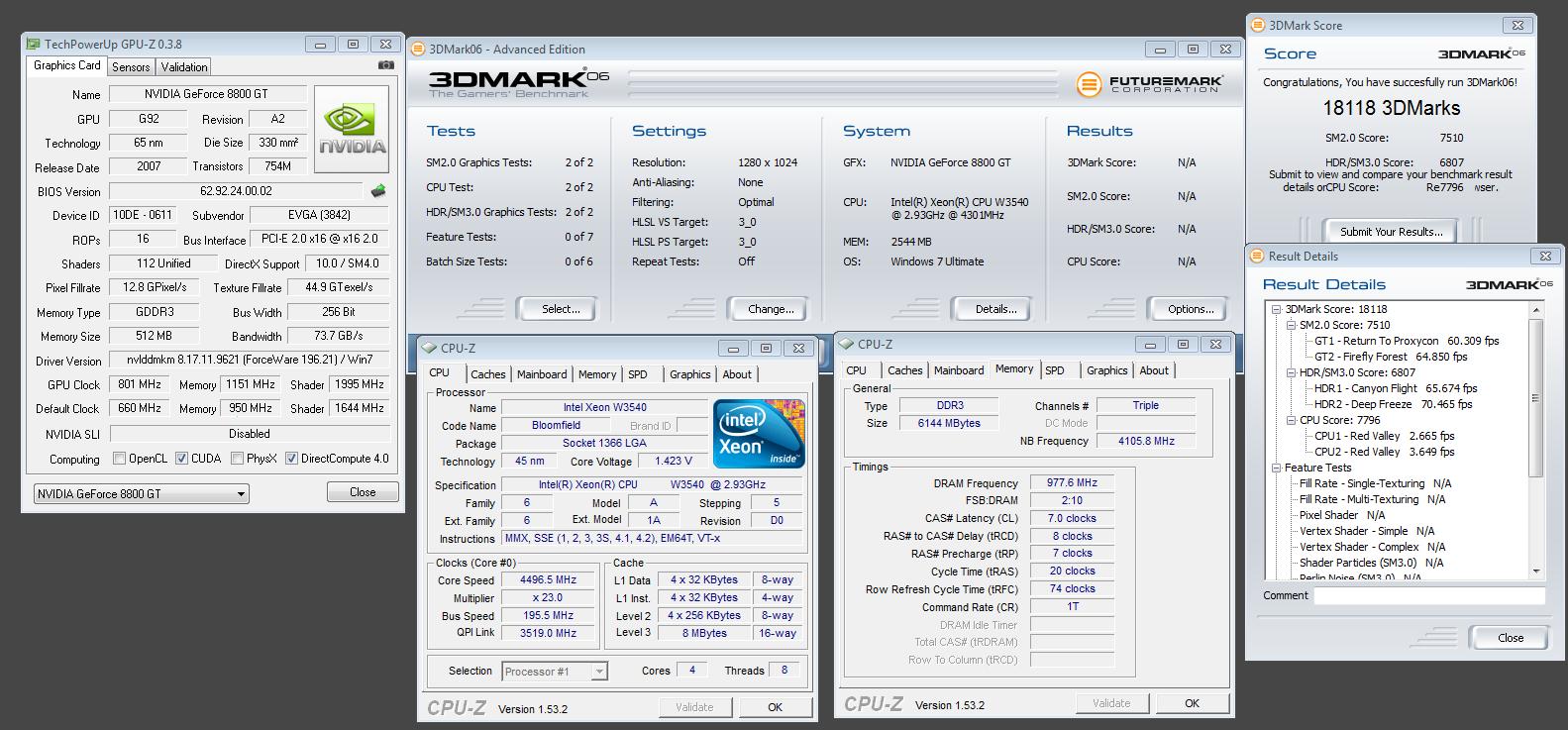Click the Intel Xeon inside logo in CPU-Z

759,434
